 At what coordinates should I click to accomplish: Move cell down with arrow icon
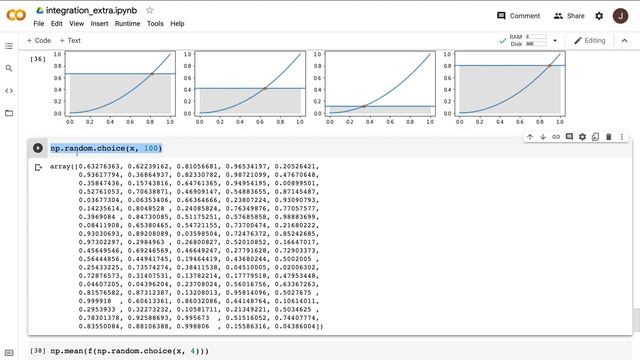point(543,137)
